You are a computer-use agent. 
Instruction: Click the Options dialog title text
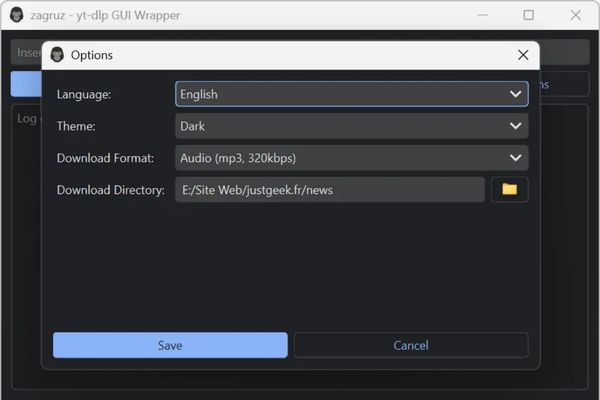(x=92, y=55)
